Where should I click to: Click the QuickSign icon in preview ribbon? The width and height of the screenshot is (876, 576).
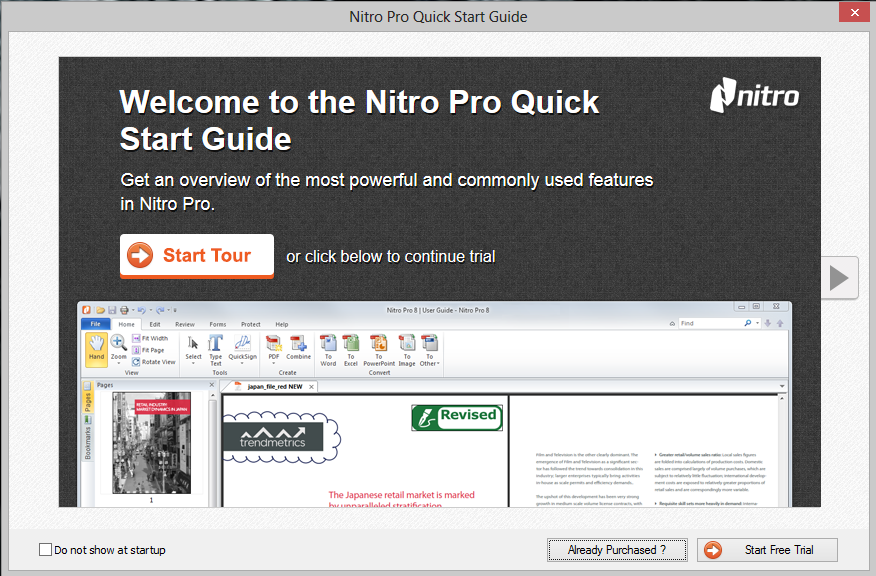click(242, 350)
